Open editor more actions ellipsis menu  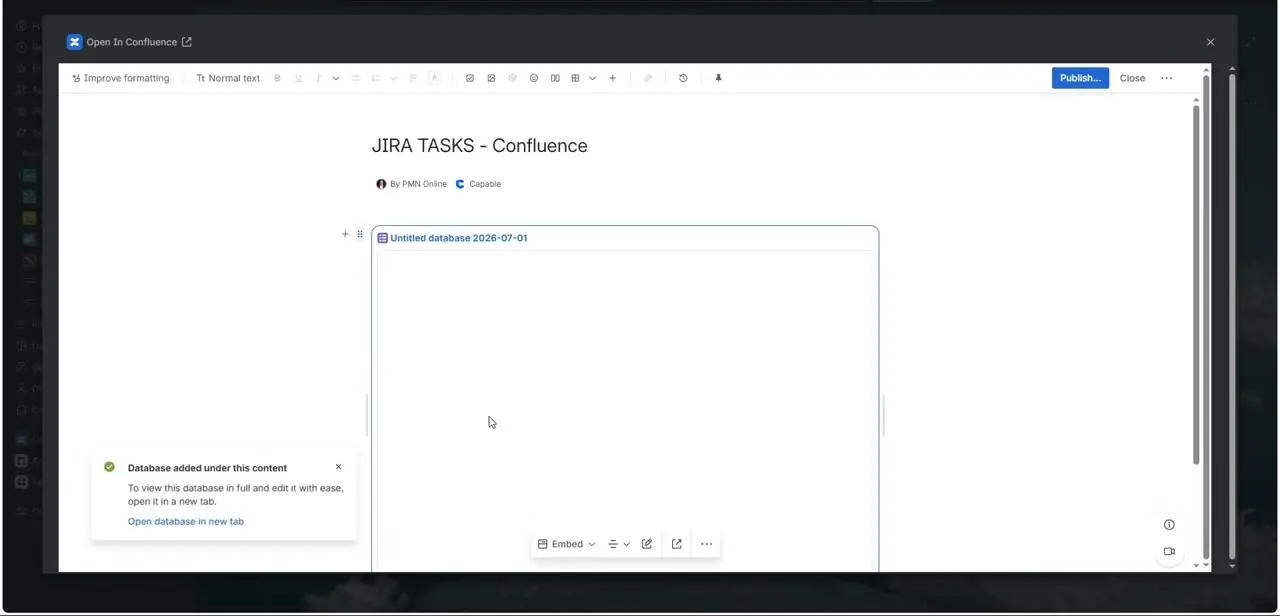(1167, 78)
